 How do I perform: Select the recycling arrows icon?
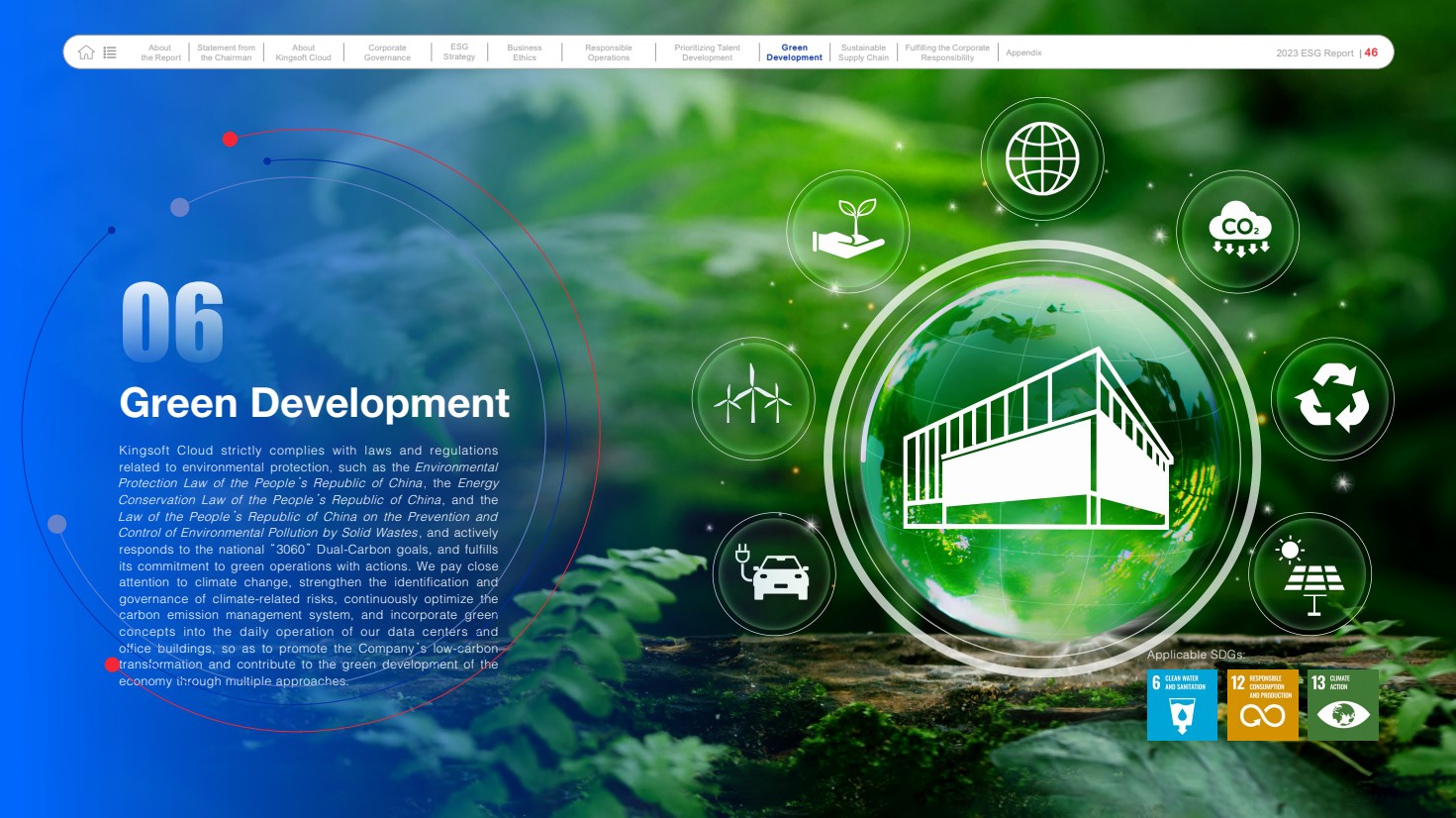1331,398
